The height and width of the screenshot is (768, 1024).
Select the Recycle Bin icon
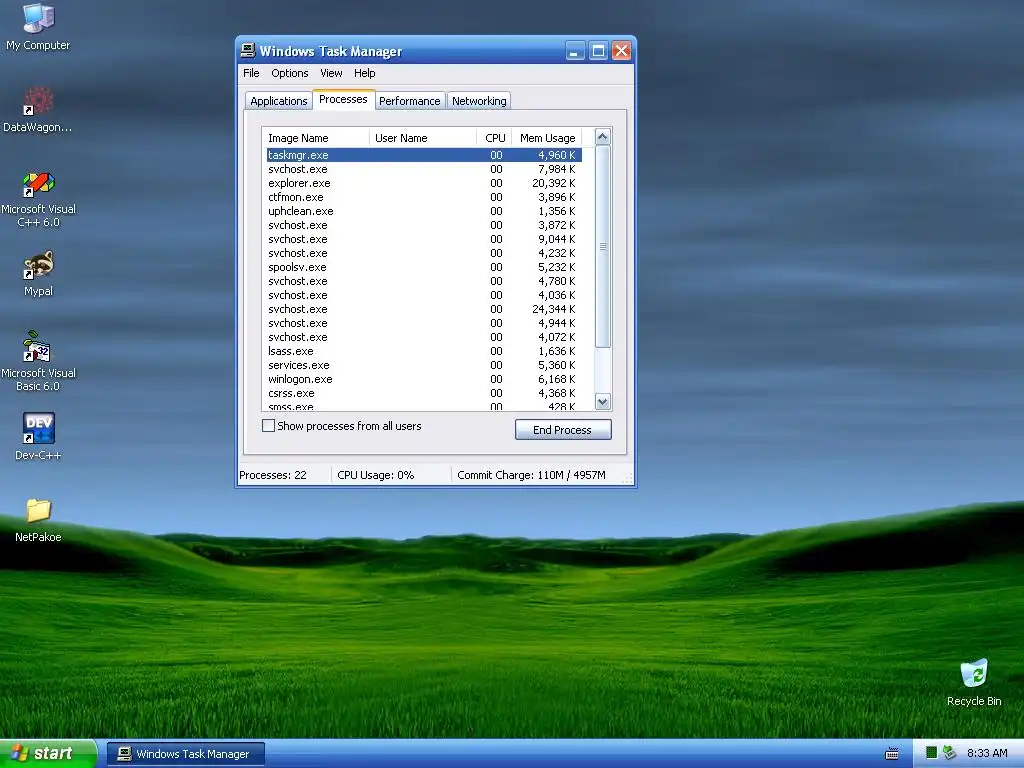(x=974, y=682)
